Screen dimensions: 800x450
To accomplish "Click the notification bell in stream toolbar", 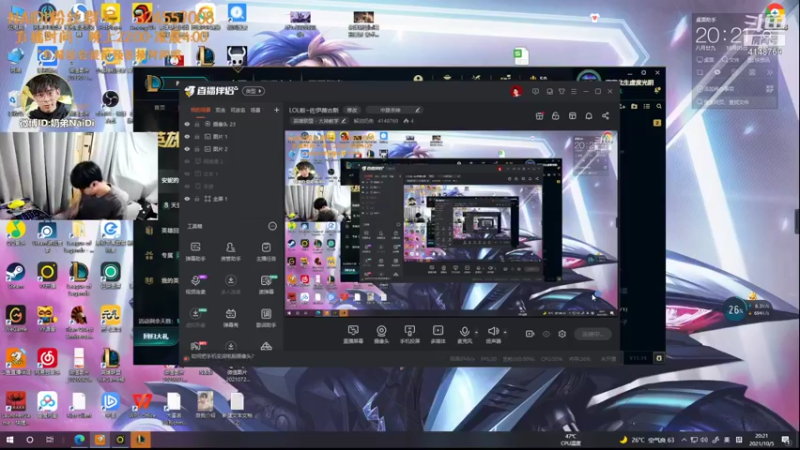I will pyautogui.click(x=589, y=116).
